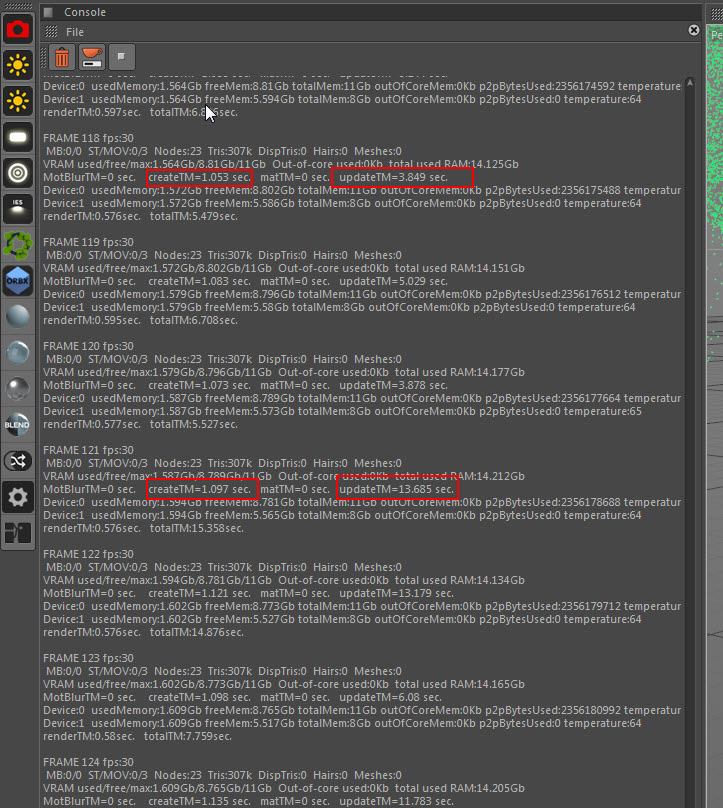Click the Console title label
The image size is (723, 808).
85,12
